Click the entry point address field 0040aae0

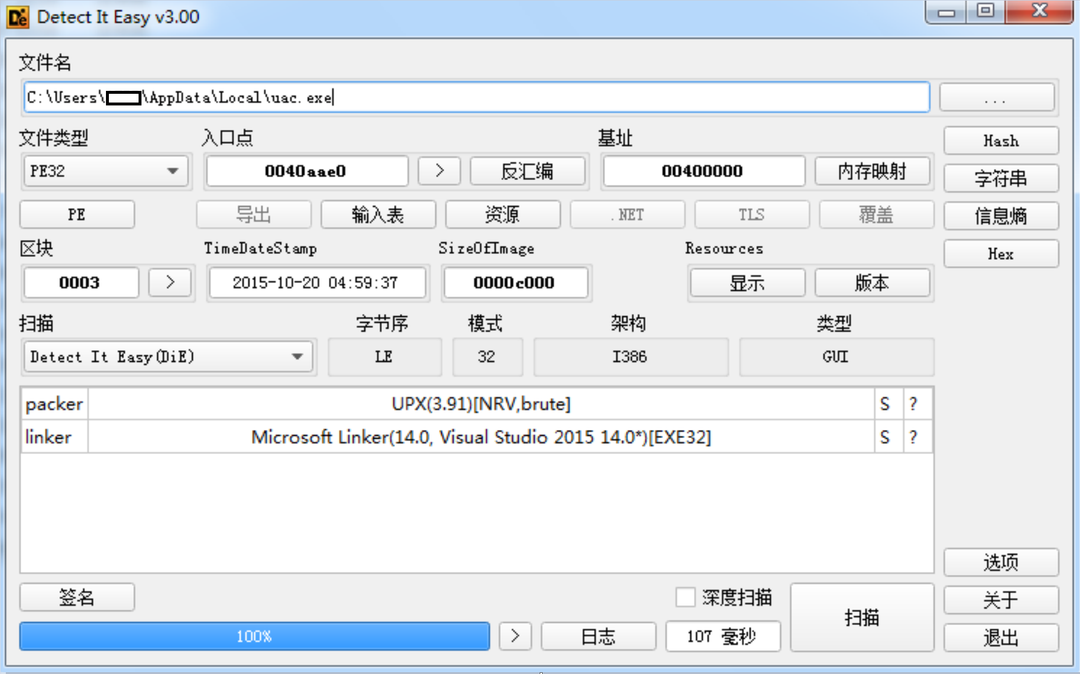307,171
